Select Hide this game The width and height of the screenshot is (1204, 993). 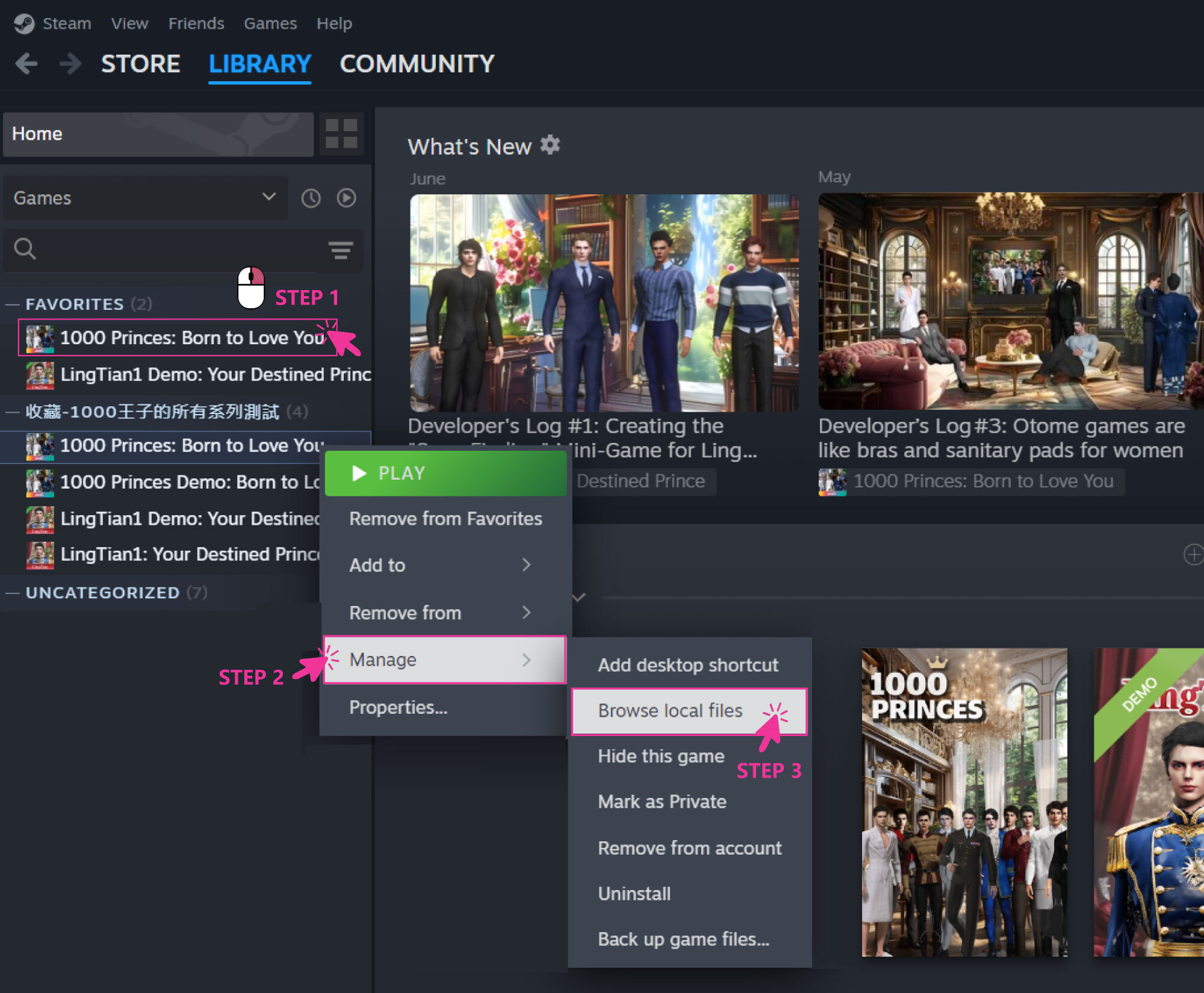[690, 756]
